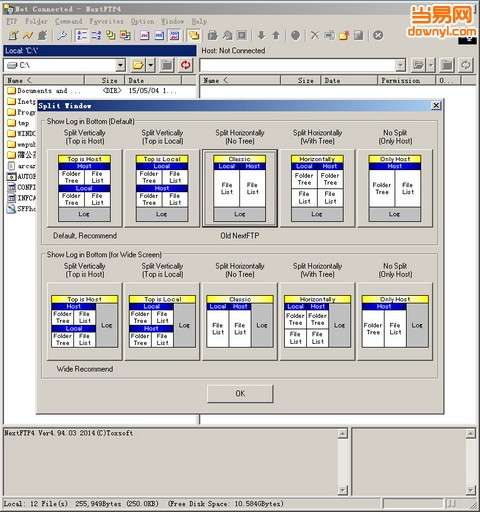Click the first toolbar icon for host connect
This screenshot has height=512, width=480.
pos(13,35)
